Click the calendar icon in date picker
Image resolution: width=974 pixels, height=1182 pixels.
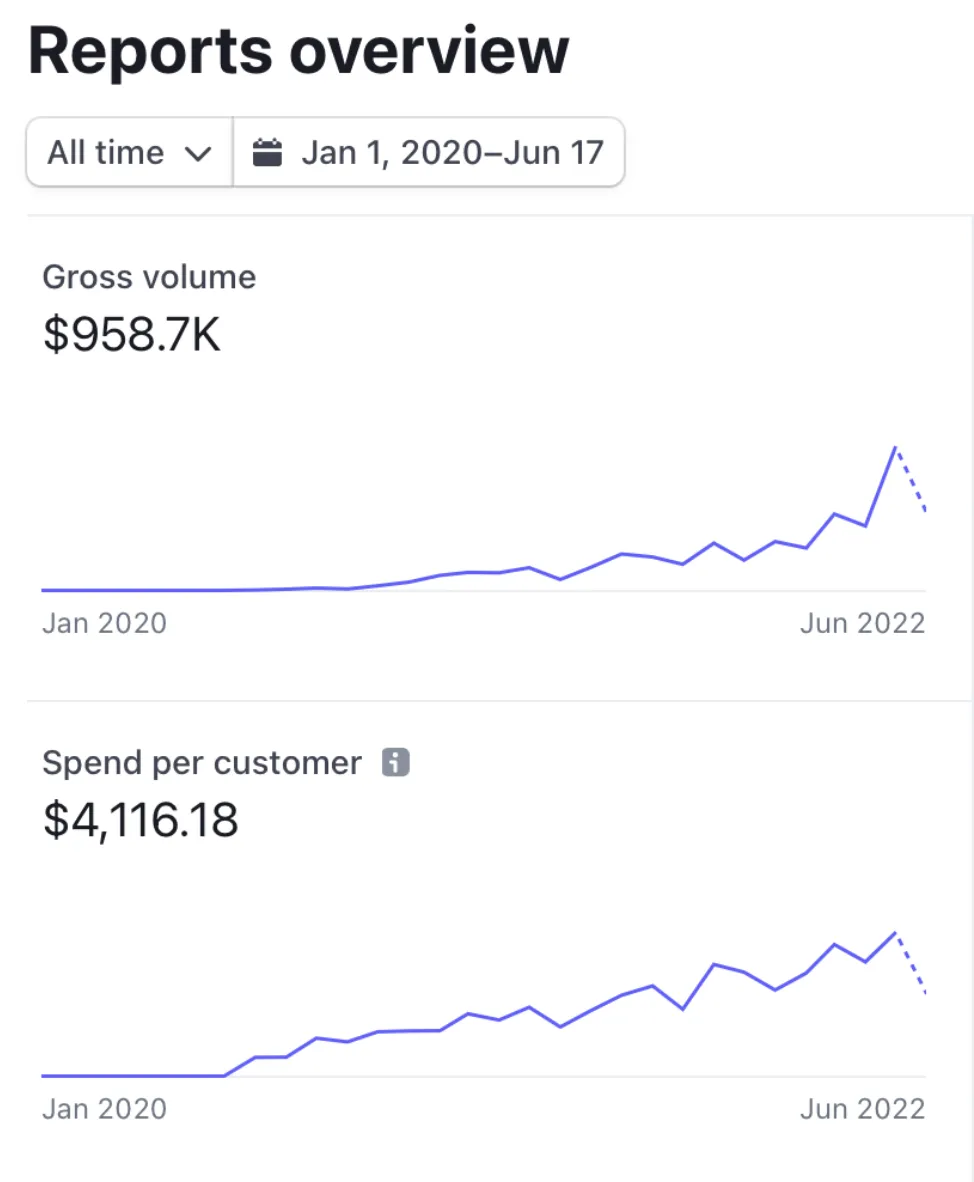point(267,153)
